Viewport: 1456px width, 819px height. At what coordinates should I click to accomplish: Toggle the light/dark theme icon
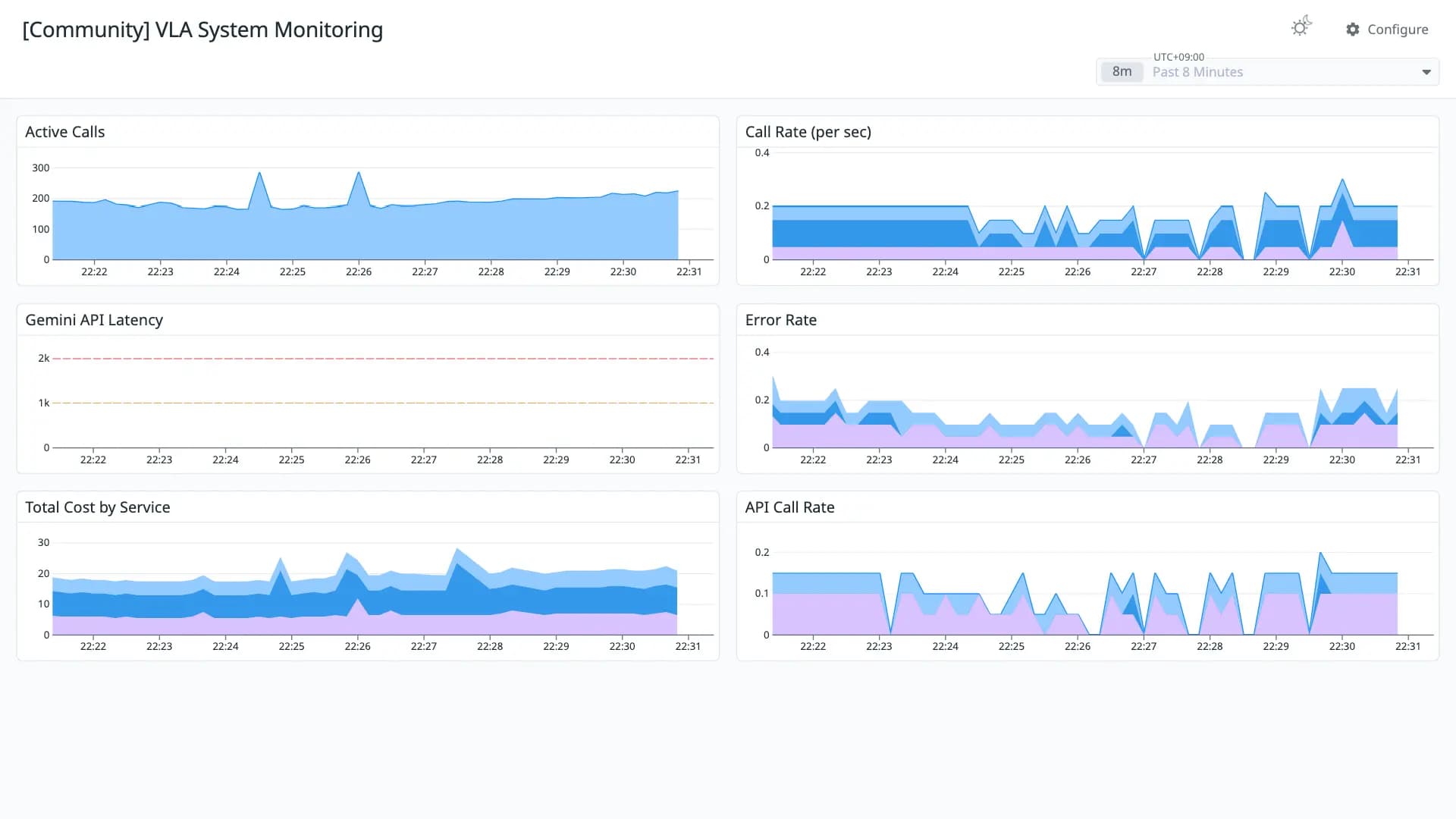click(x=1301, y=27)
